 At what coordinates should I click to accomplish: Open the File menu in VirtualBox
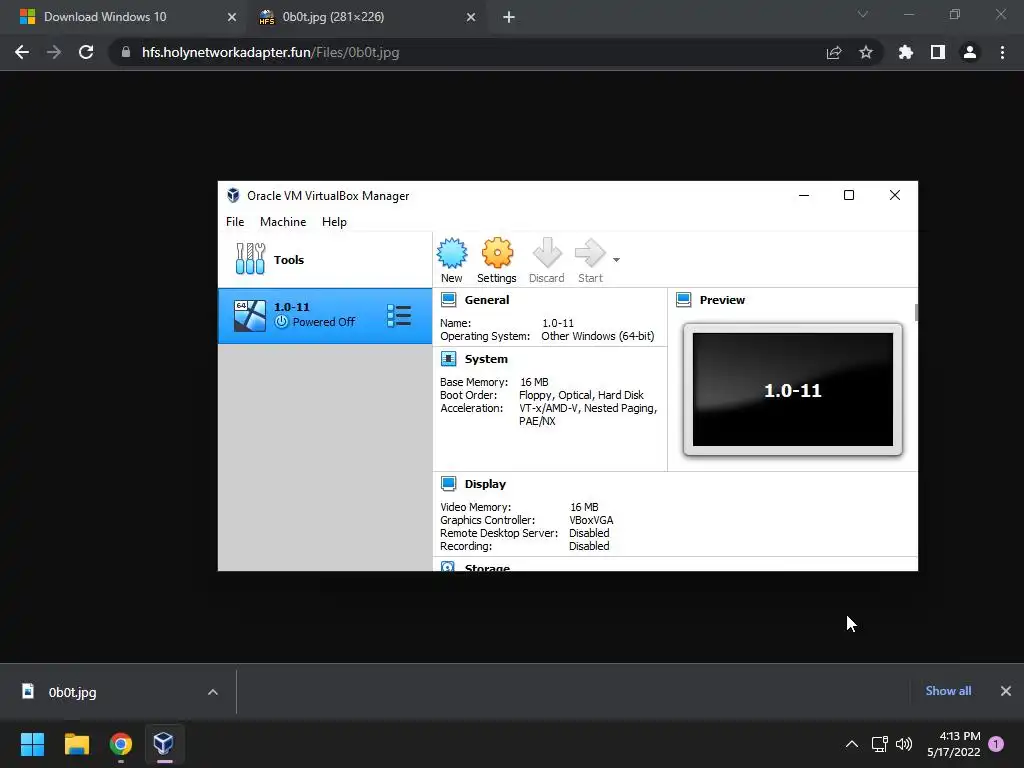pos(235,221)
